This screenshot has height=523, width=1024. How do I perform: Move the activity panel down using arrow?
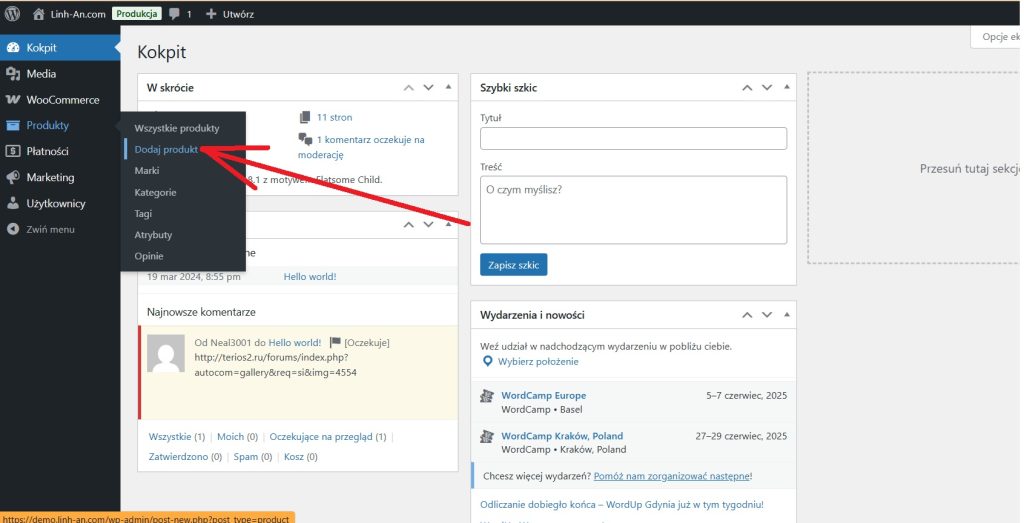click(428, 225)
